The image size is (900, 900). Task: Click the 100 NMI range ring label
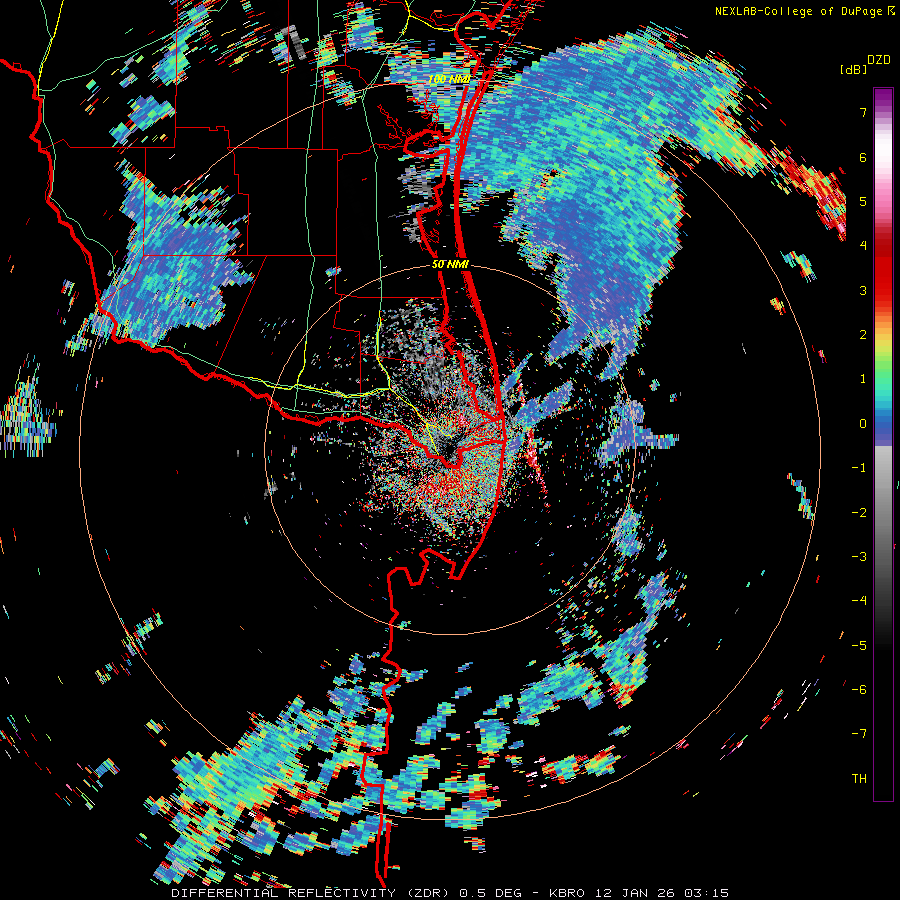click(x=449, y=79)
